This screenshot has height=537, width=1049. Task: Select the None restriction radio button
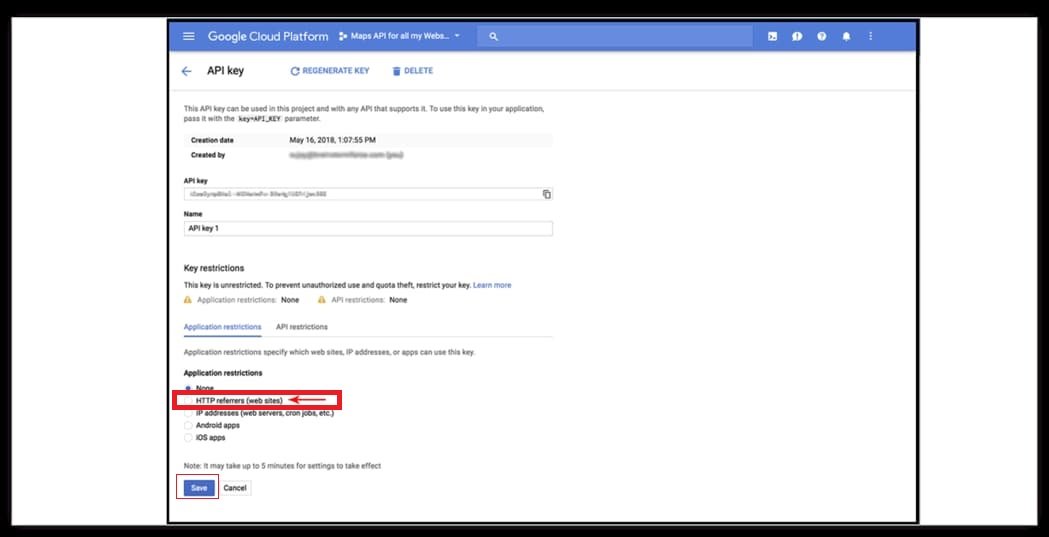click(x=188, y=388)
